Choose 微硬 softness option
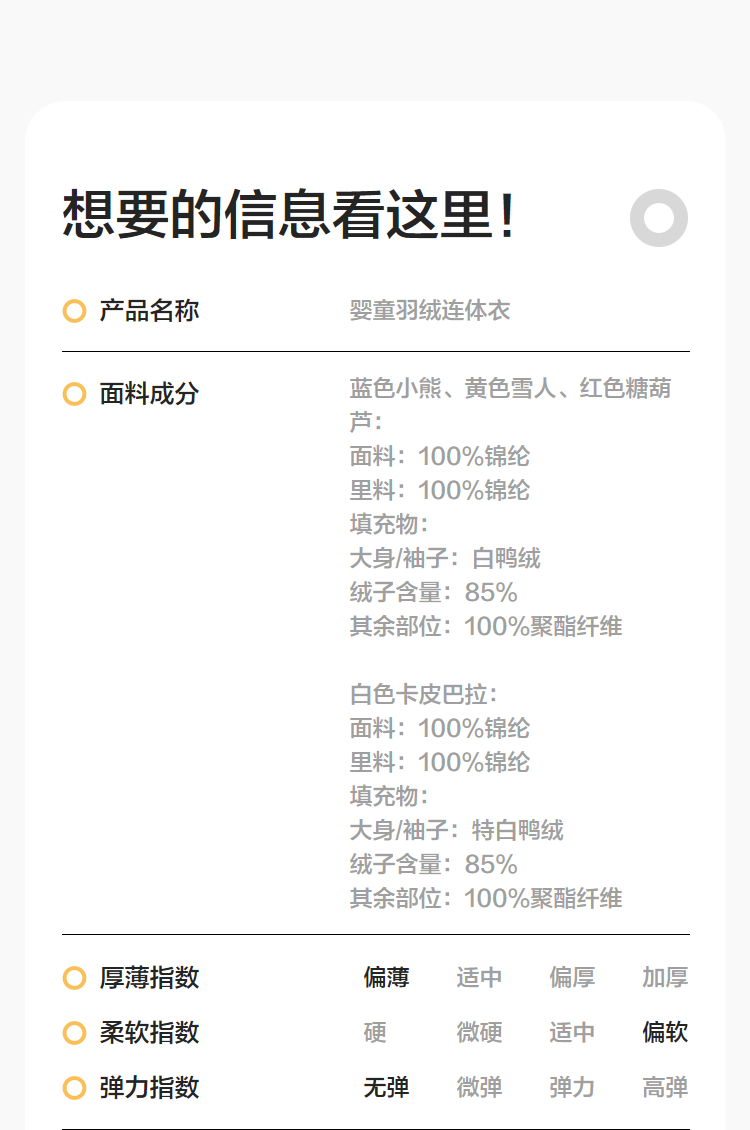750x1130 pixels. pyautogui.click(x=479, y=1033)
